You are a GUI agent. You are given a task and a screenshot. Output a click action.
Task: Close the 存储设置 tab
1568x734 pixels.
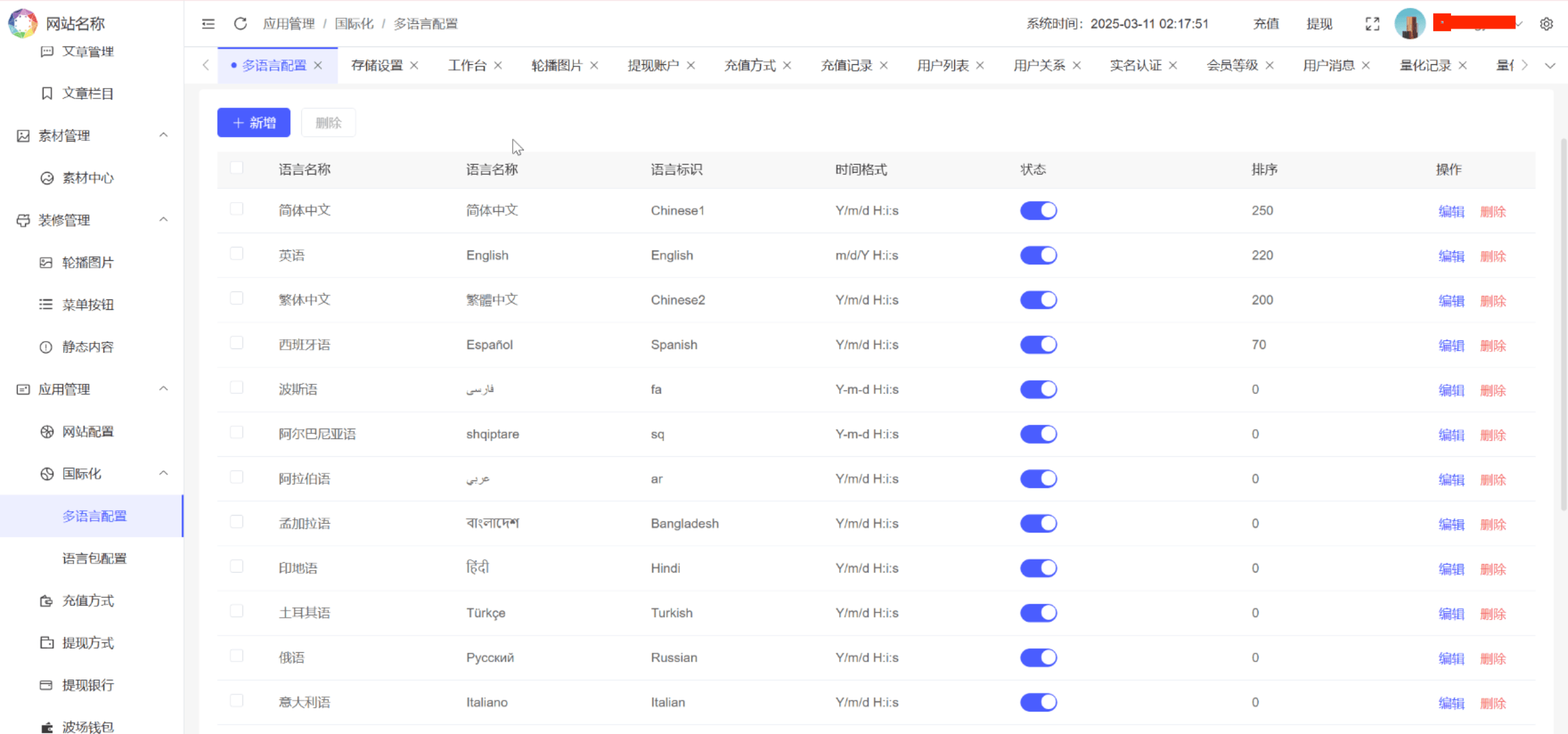tap(415, 66)
